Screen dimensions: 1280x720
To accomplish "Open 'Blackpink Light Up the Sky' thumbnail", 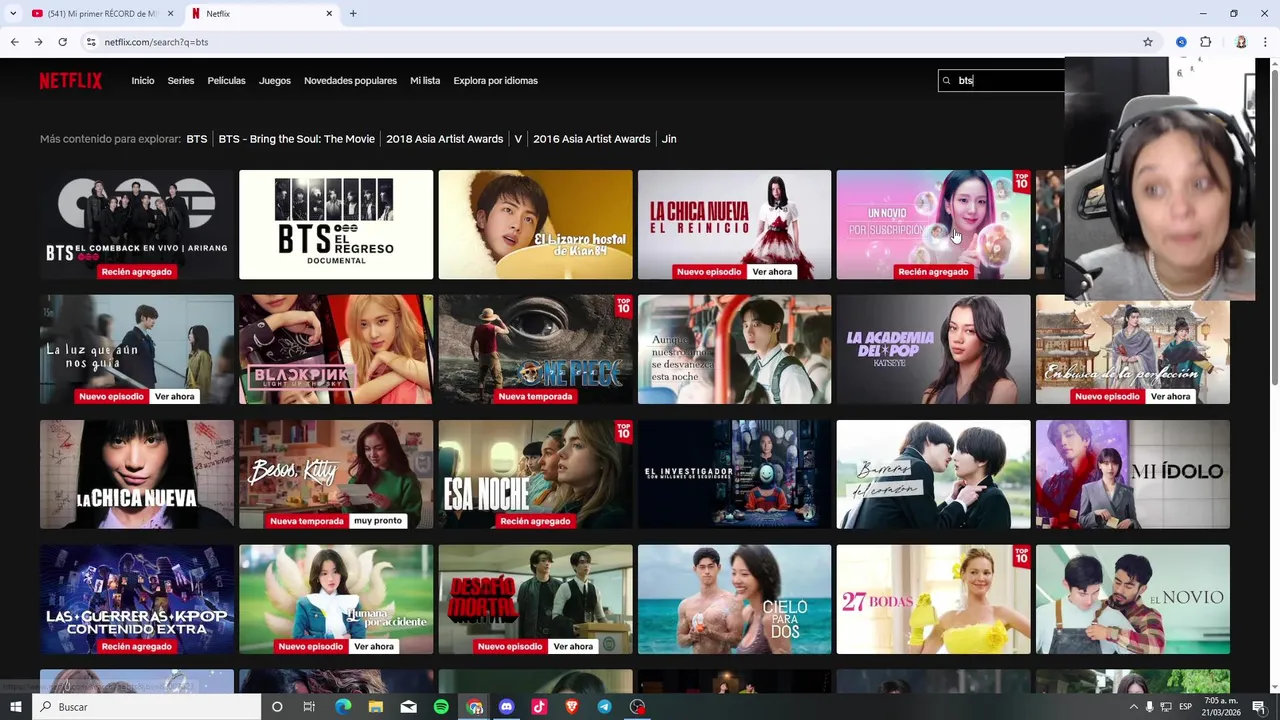I will 336,349.
